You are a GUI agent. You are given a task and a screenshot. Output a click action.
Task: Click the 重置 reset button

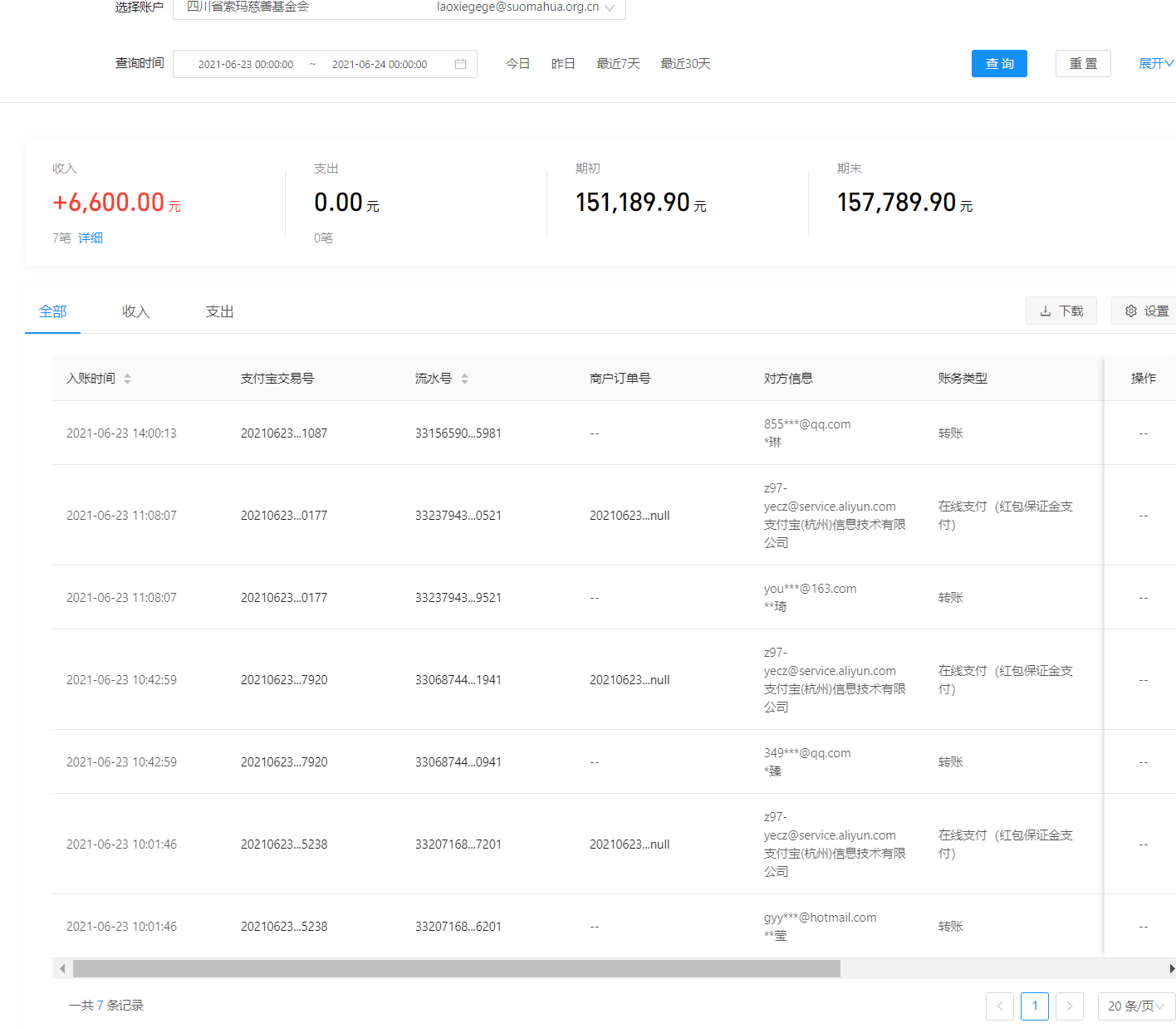click(x=1082, y=64)
